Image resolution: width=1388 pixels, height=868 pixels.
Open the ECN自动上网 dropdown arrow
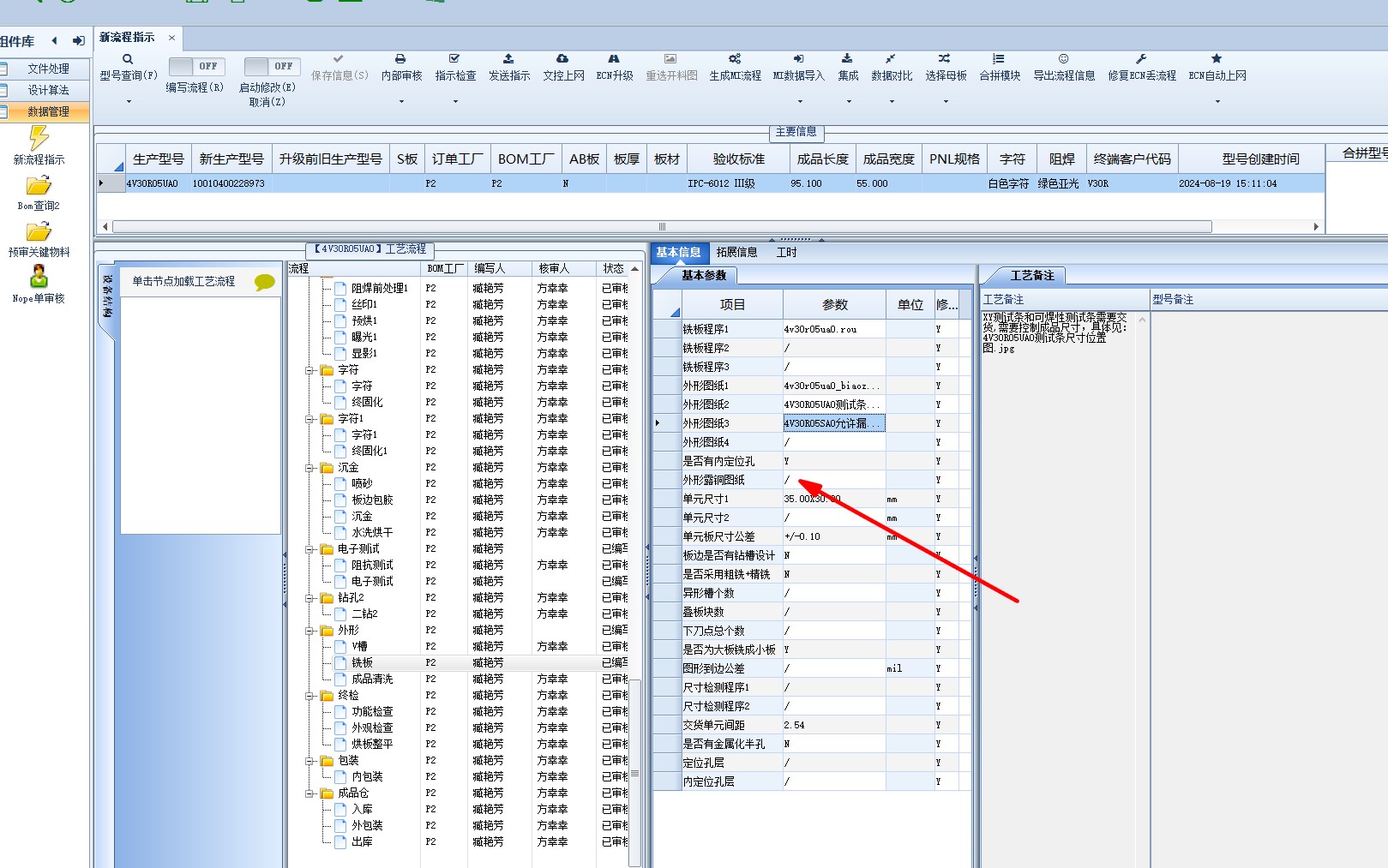[1217, 101]
